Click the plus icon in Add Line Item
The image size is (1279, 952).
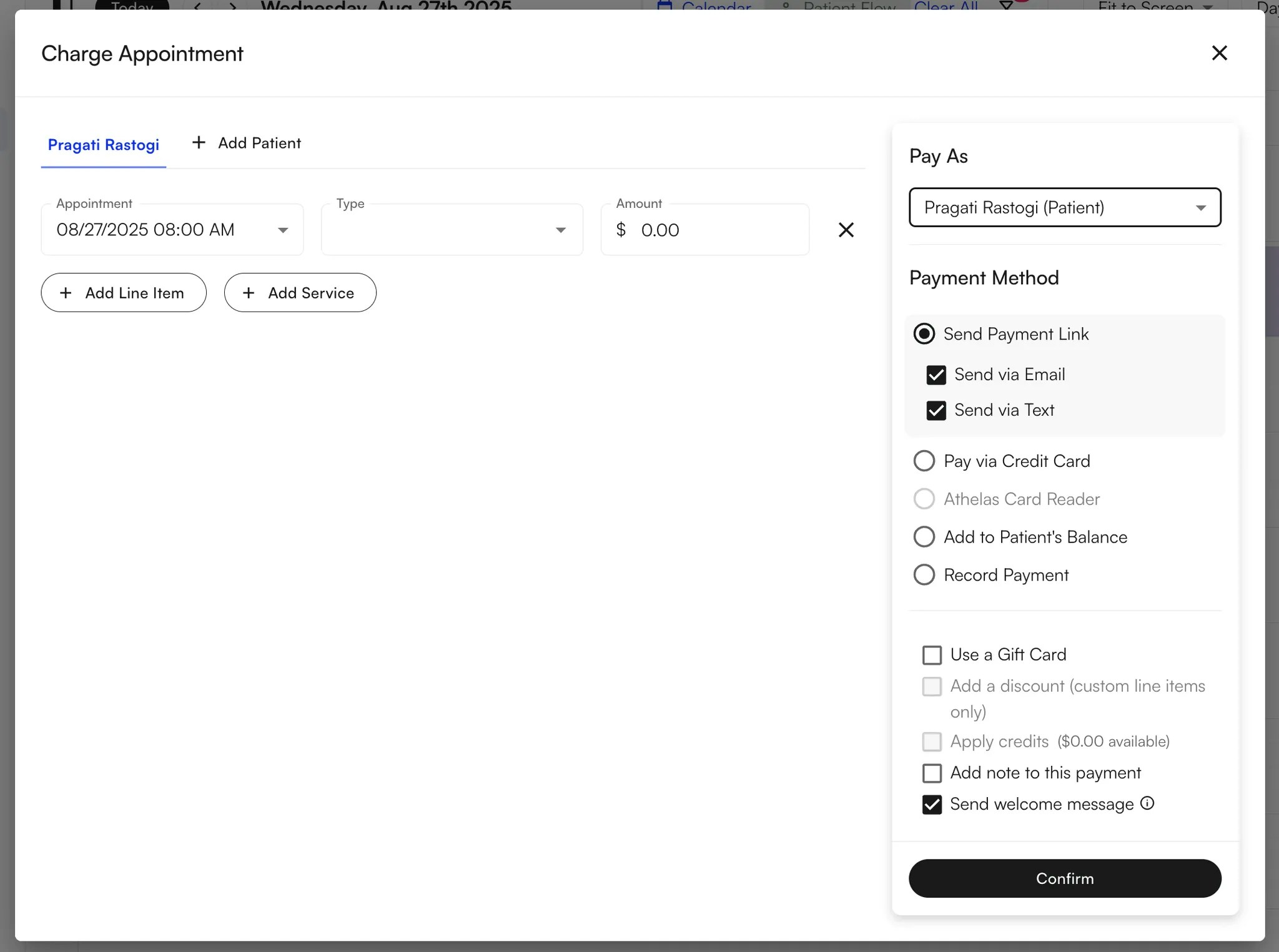tap(66, 293)
